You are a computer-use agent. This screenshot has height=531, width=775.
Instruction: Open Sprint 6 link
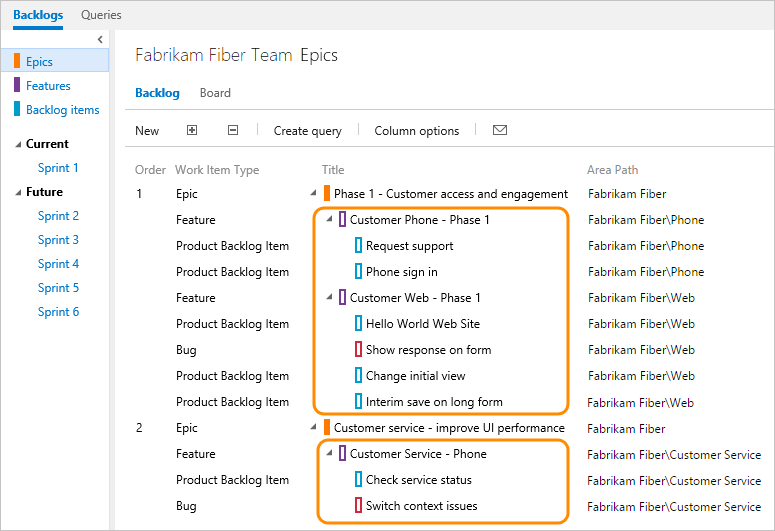(x=58, y=311)
